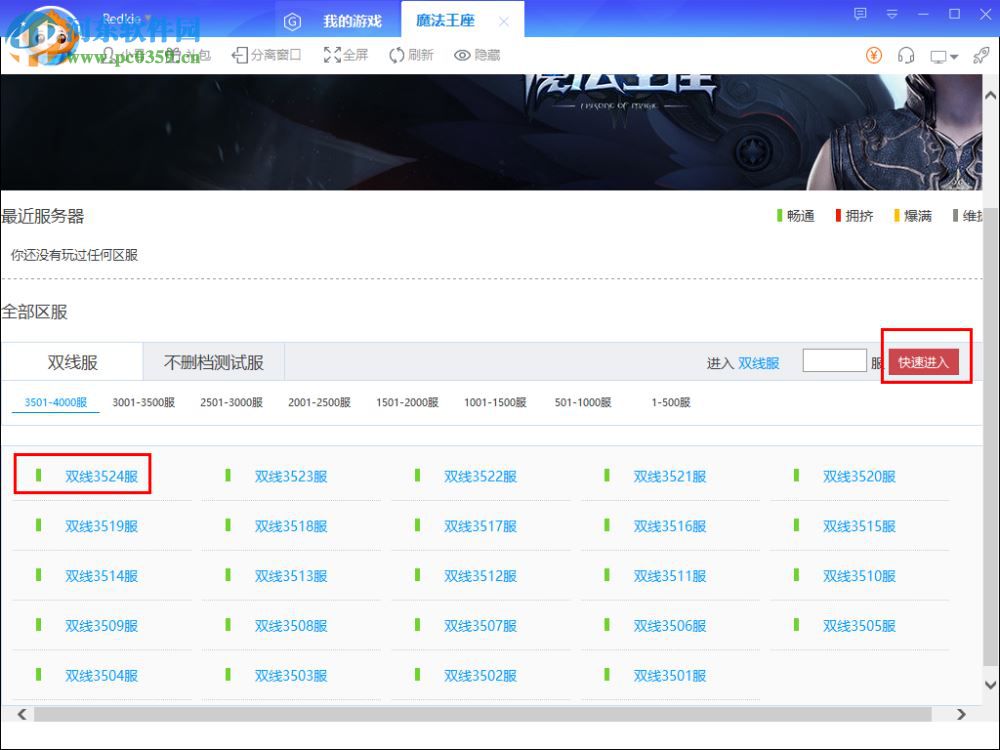Click the horizontal scrollbar right arrow

click(x=961, y=714)
